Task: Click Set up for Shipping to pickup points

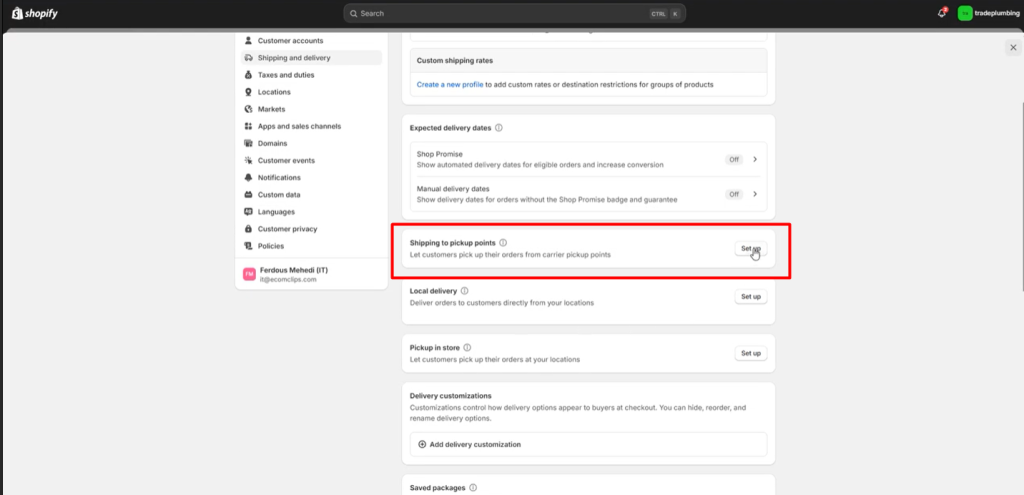Action: pos(751,249)
